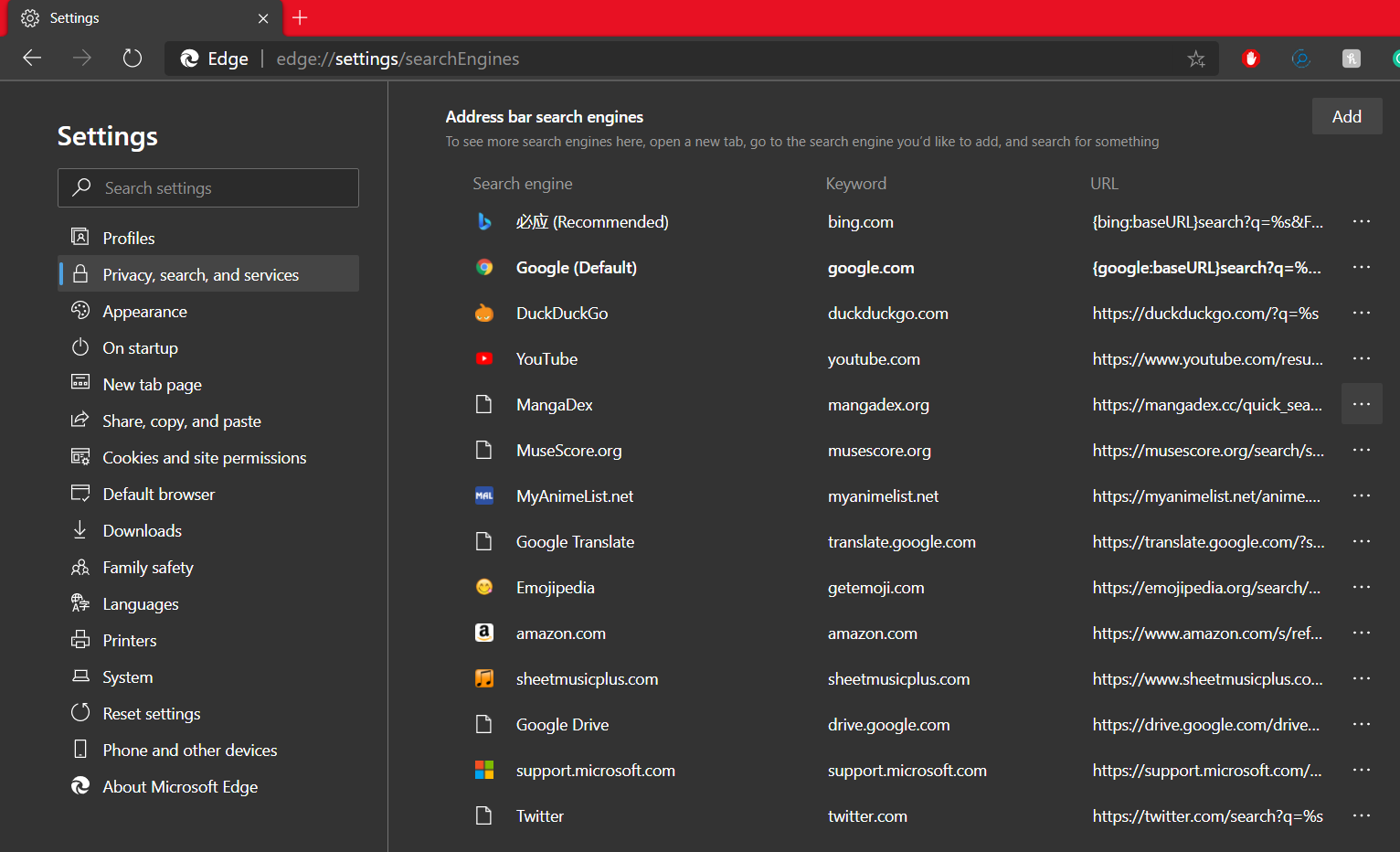
Task: Click the Bing search engine icon
Action: (x=484, y=222)
